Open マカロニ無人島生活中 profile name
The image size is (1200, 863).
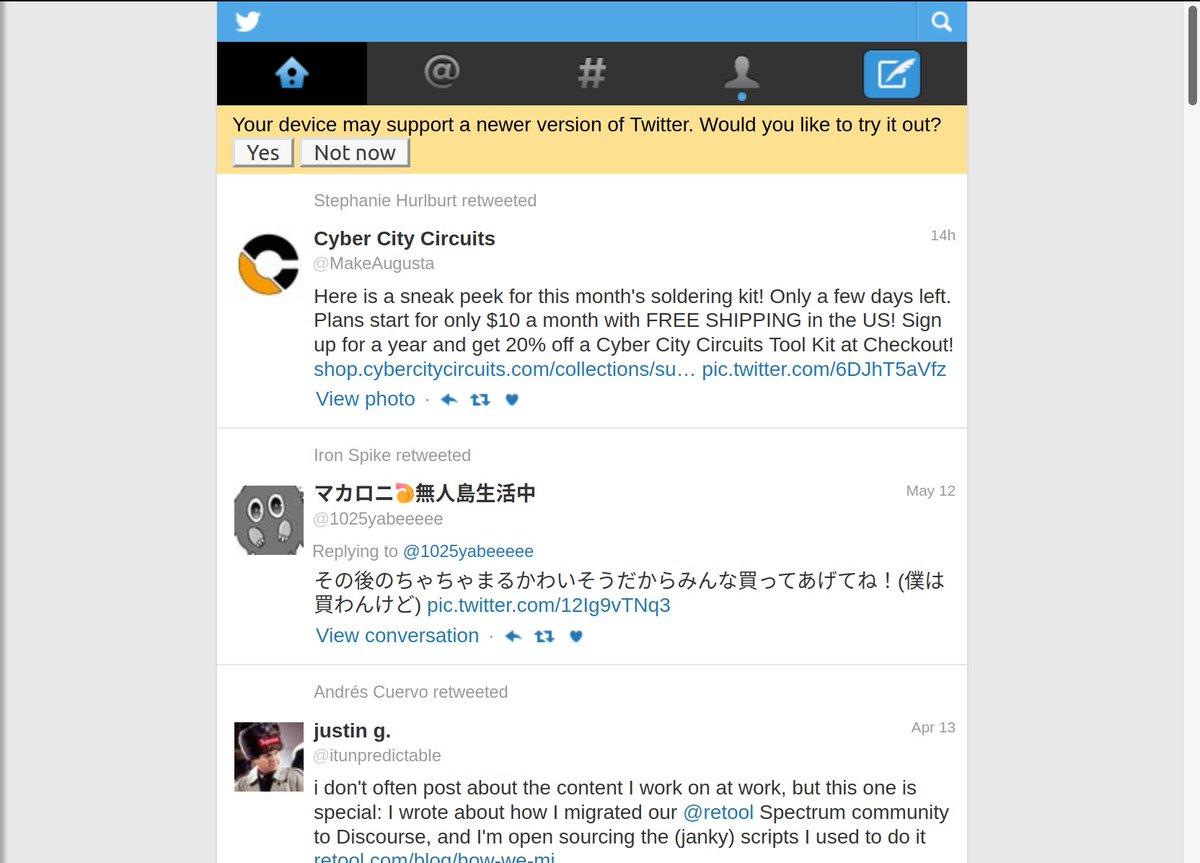pos(425,493)
